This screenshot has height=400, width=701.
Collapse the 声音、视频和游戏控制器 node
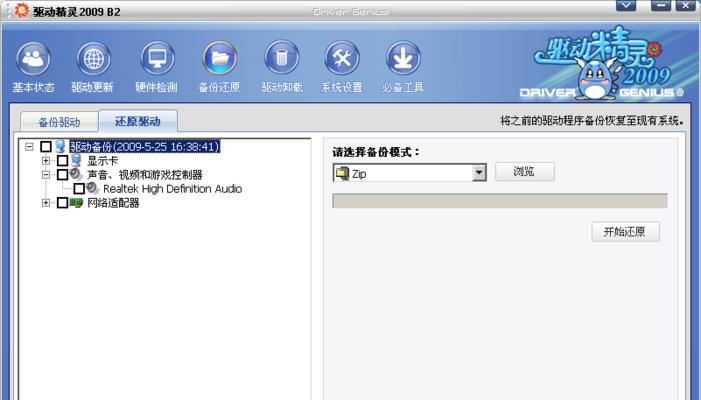point(46,175)
